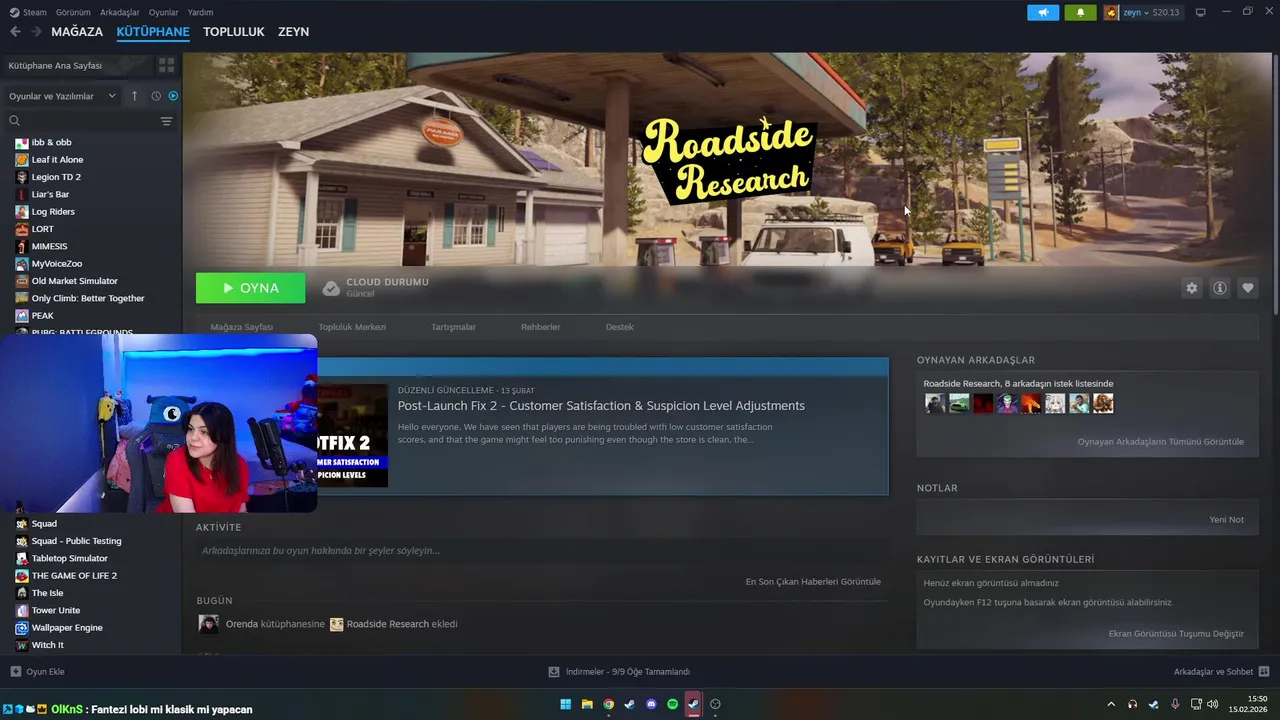The width and height of the screenshot is (1280, 720).
Task: Open Tartışmalar tab
Action: click(x=453, y=327)
